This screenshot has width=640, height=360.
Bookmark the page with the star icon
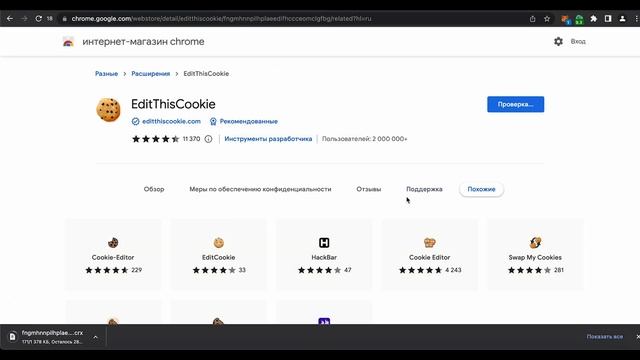[x=547, y=19]
